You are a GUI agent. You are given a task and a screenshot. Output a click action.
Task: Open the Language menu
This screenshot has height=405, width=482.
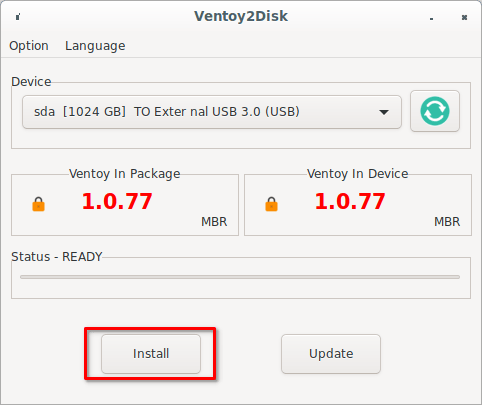pos(95,46)
